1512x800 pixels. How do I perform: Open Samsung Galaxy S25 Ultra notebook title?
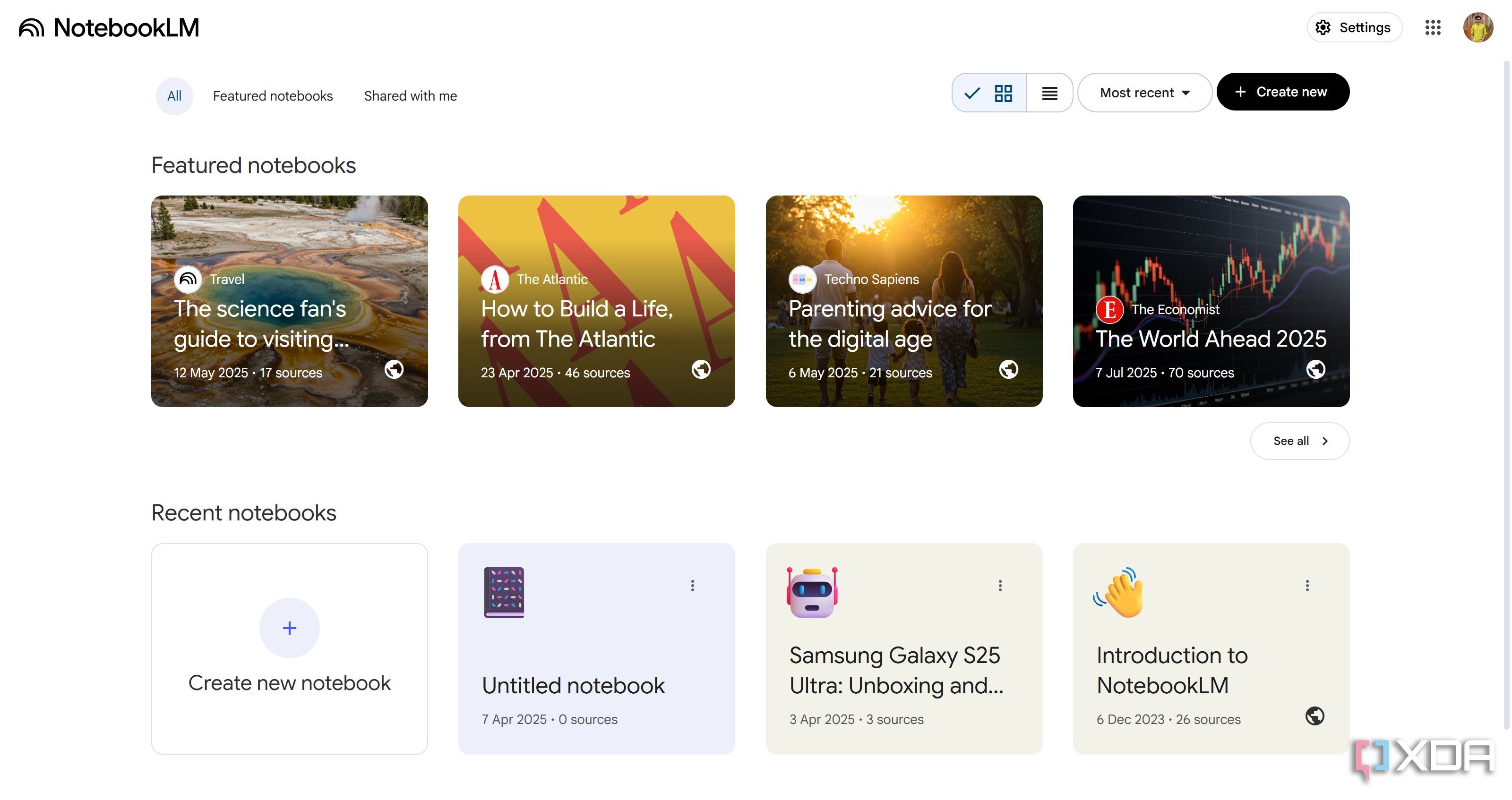coord(896,671)
